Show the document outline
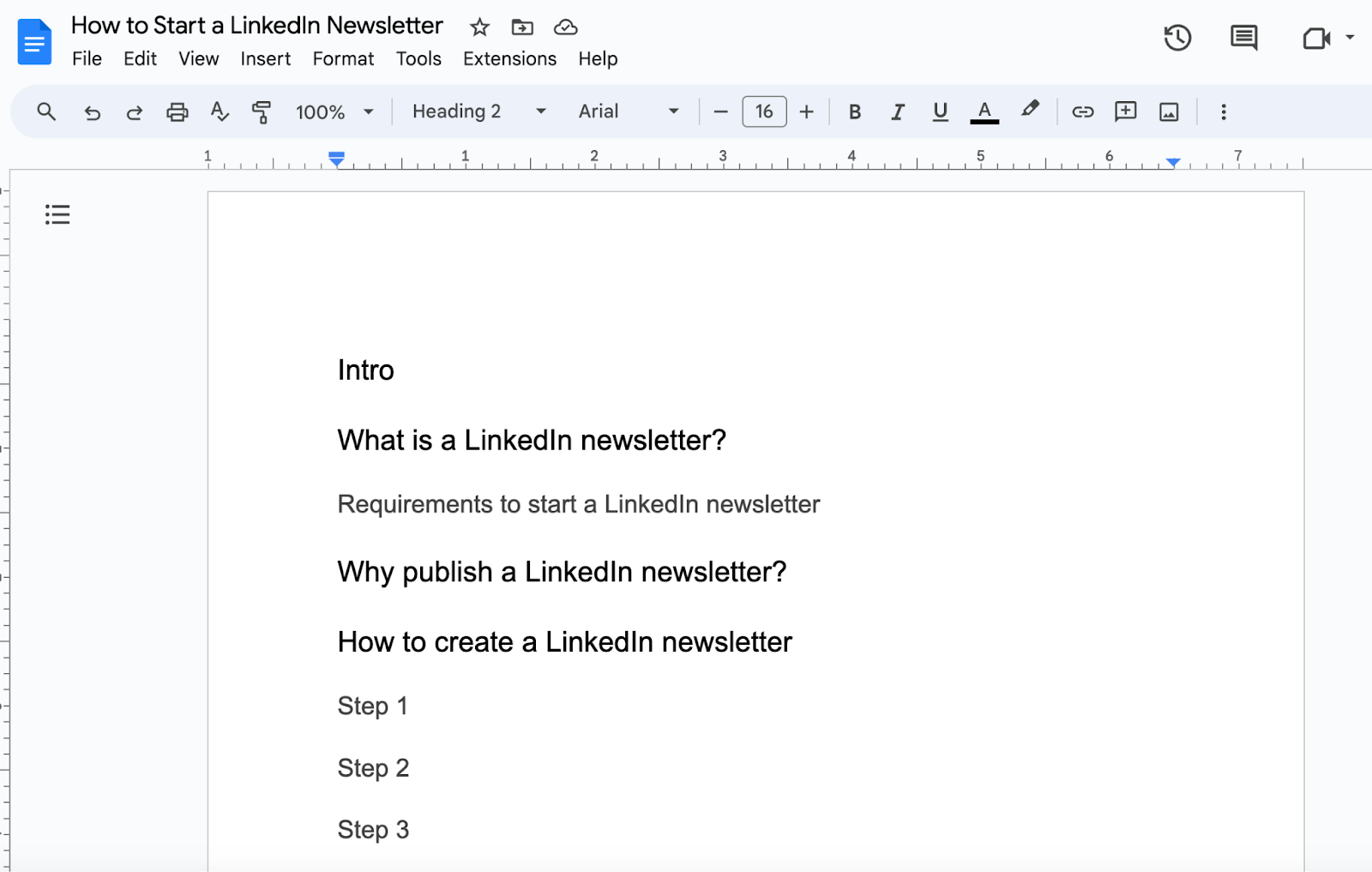The image size is (1372, 872). (57, 214)
